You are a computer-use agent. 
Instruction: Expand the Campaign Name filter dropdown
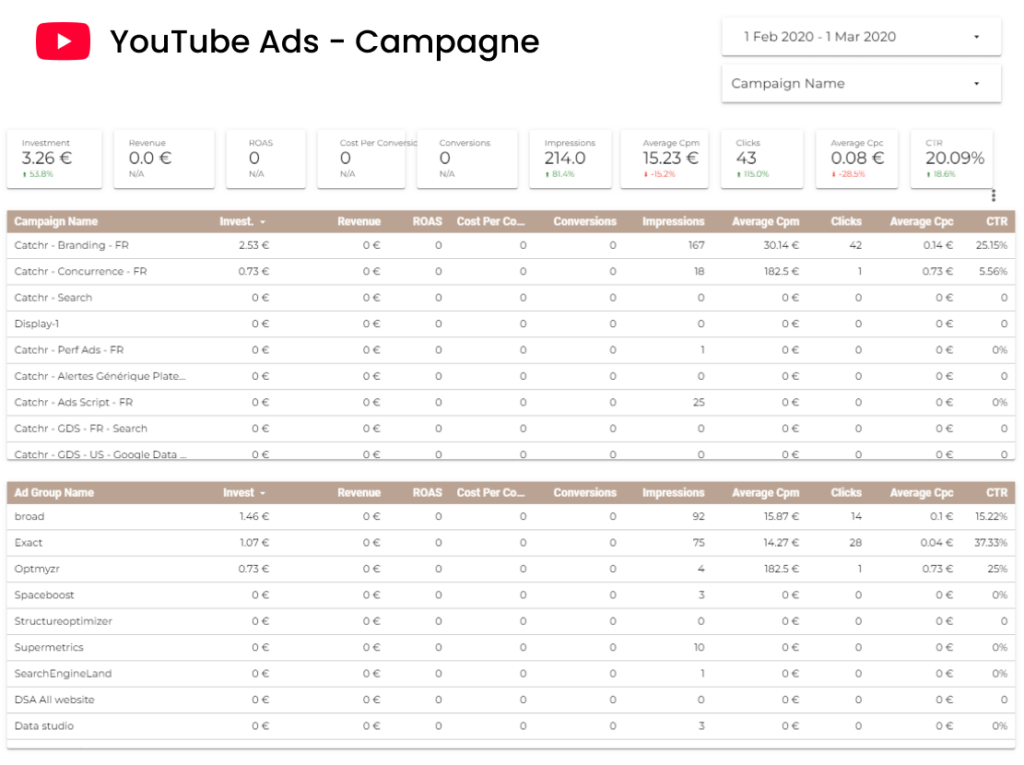pos(860,84)
